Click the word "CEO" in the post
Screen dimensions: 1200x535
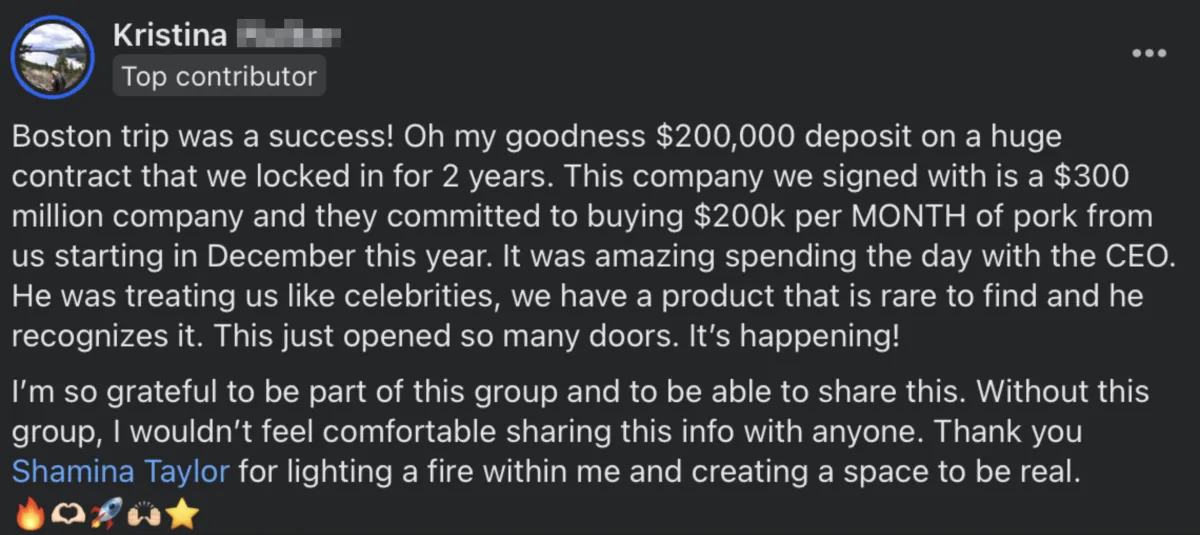click(1134, 255)
